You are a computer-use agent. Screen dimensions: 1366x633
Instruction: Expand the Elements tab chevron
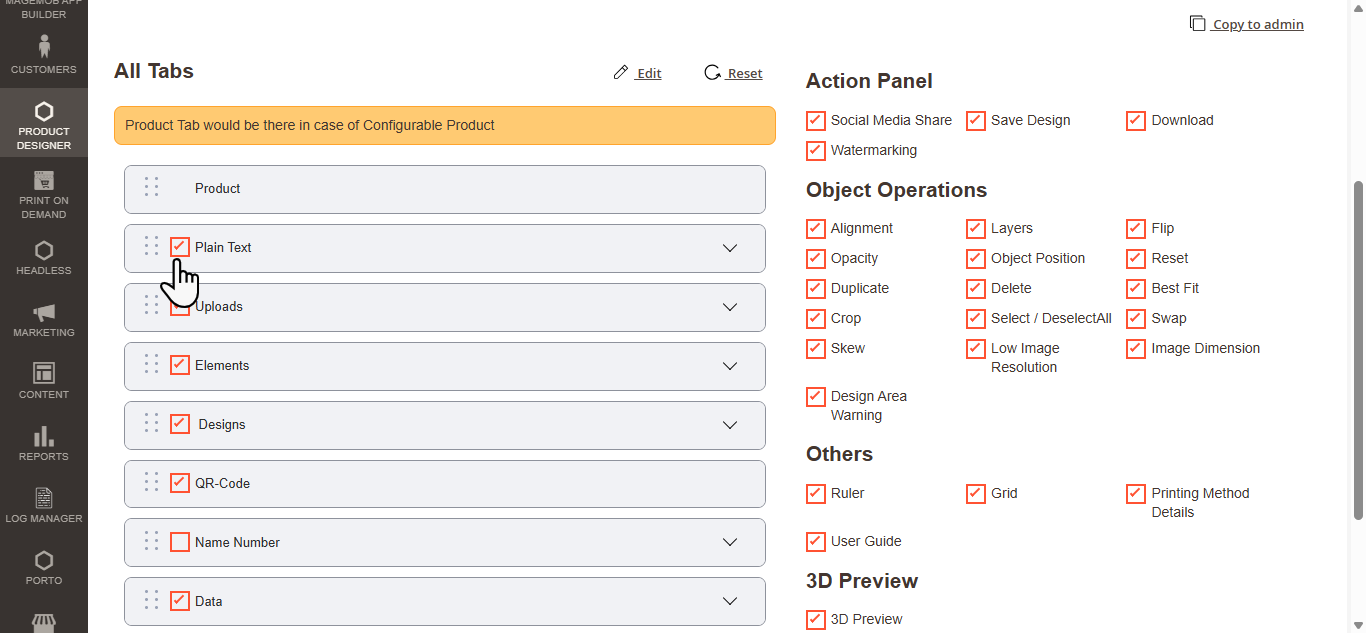point(730,366)
